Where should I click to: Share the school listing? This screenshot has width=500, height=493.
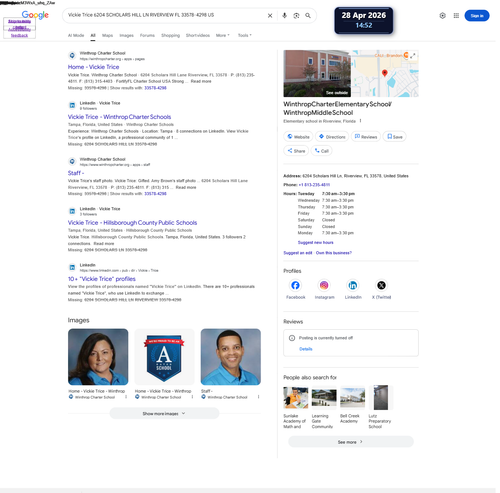click(296, 151)
